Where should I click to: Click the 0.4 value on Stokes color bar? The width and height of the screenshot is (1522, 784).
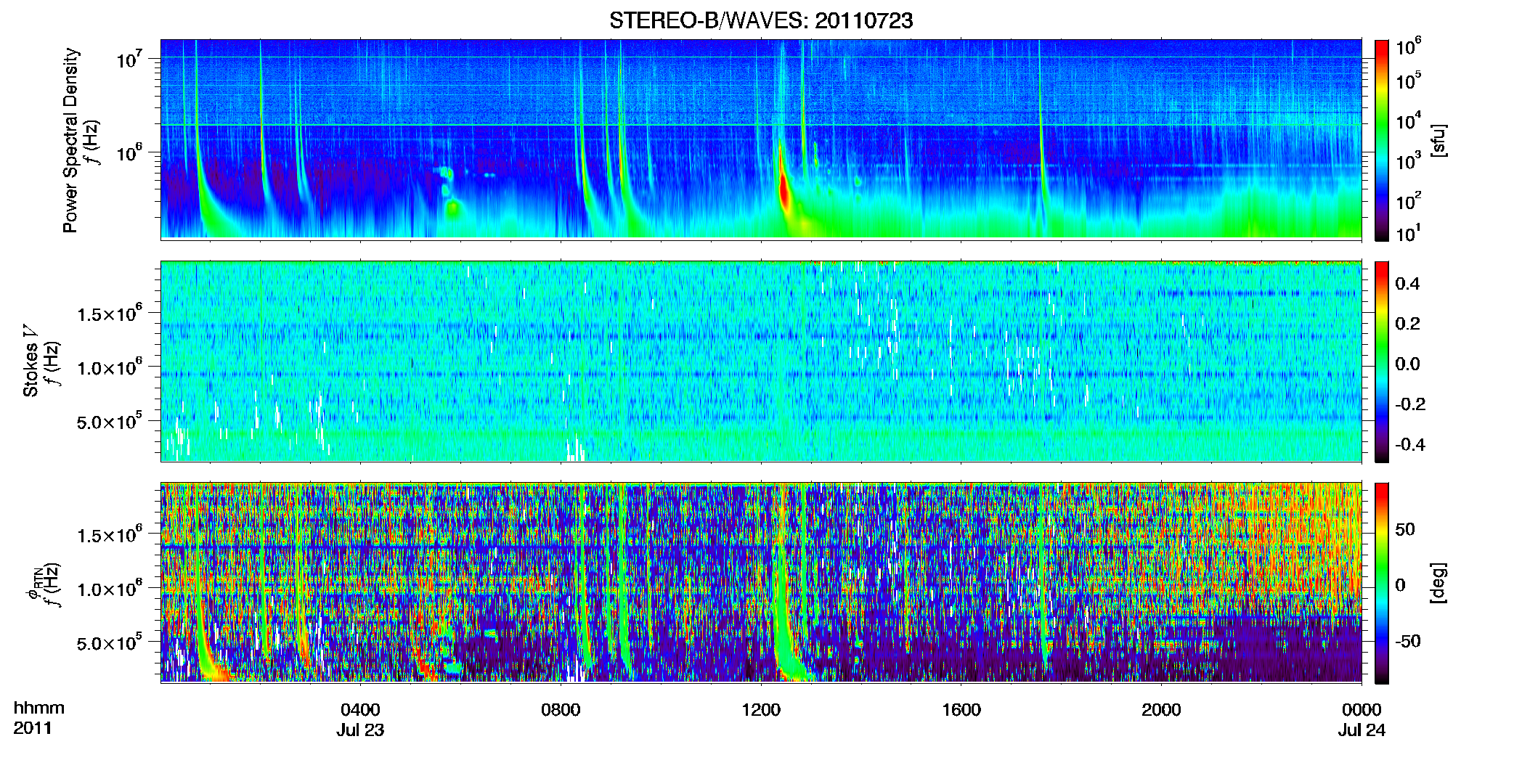[x=1407, y=284]
